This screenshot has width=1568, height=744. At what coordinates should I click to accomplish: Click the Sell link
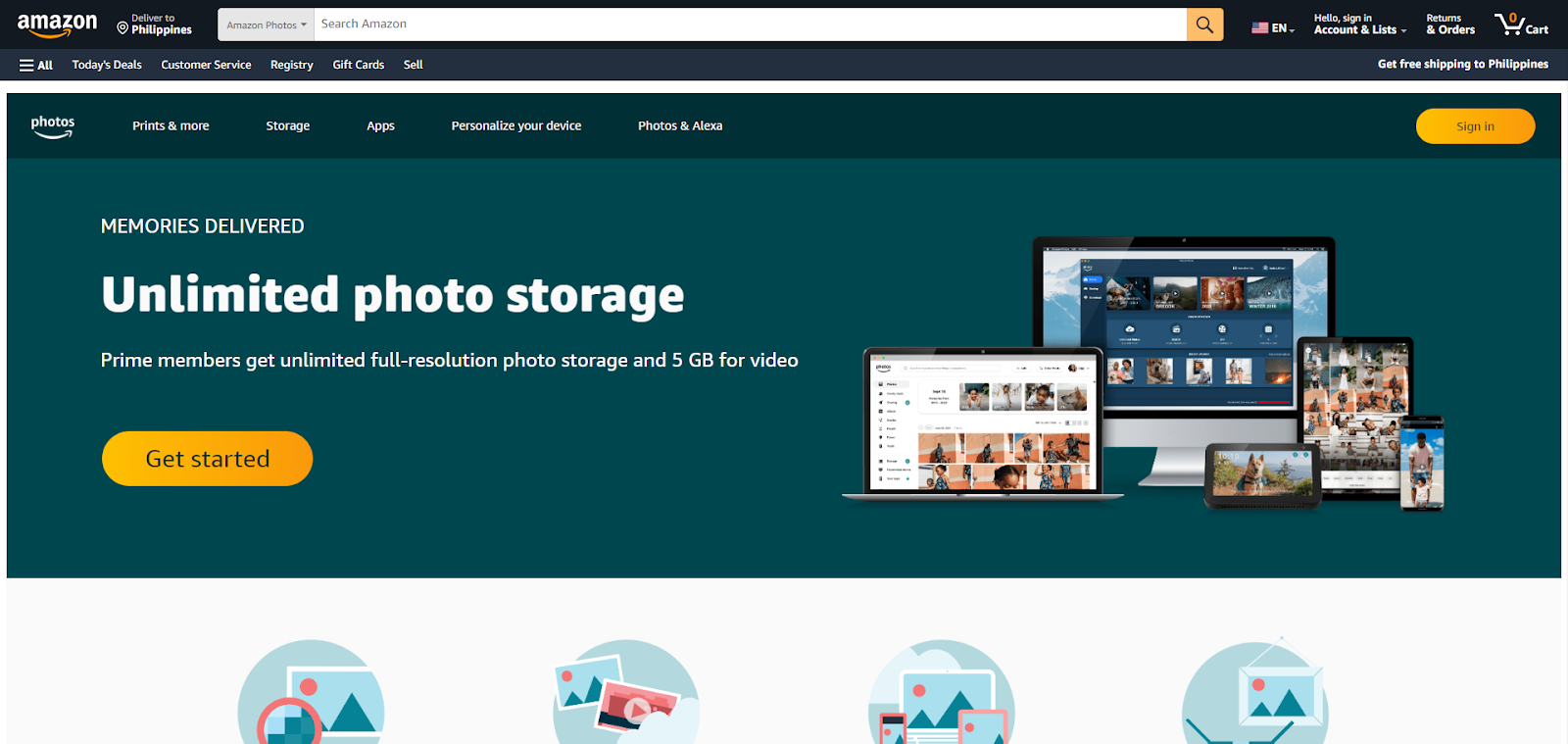click(x=414, y=65)
